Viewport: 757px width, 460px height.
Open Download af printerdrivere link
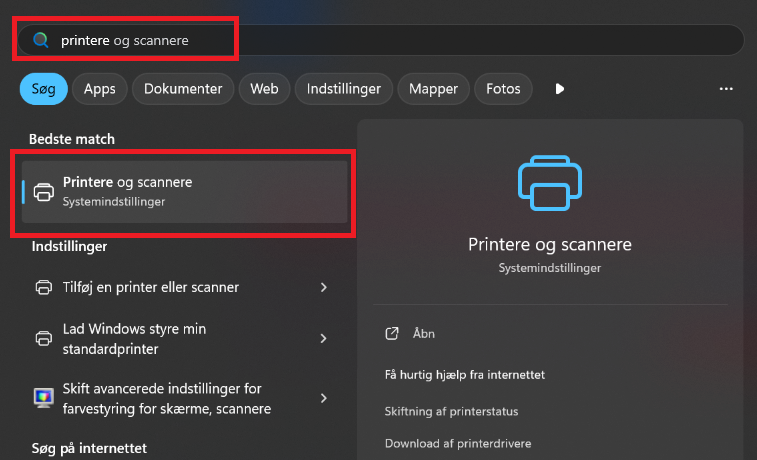(457, 443)
